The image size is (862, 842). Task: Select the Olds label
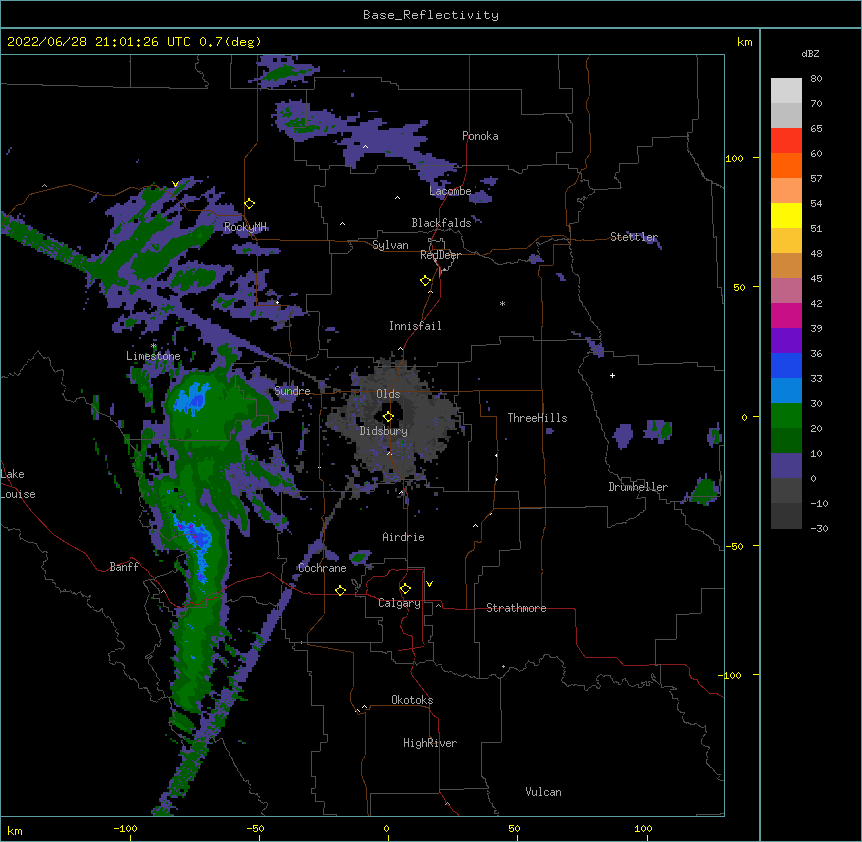click(x=388, y=394)
